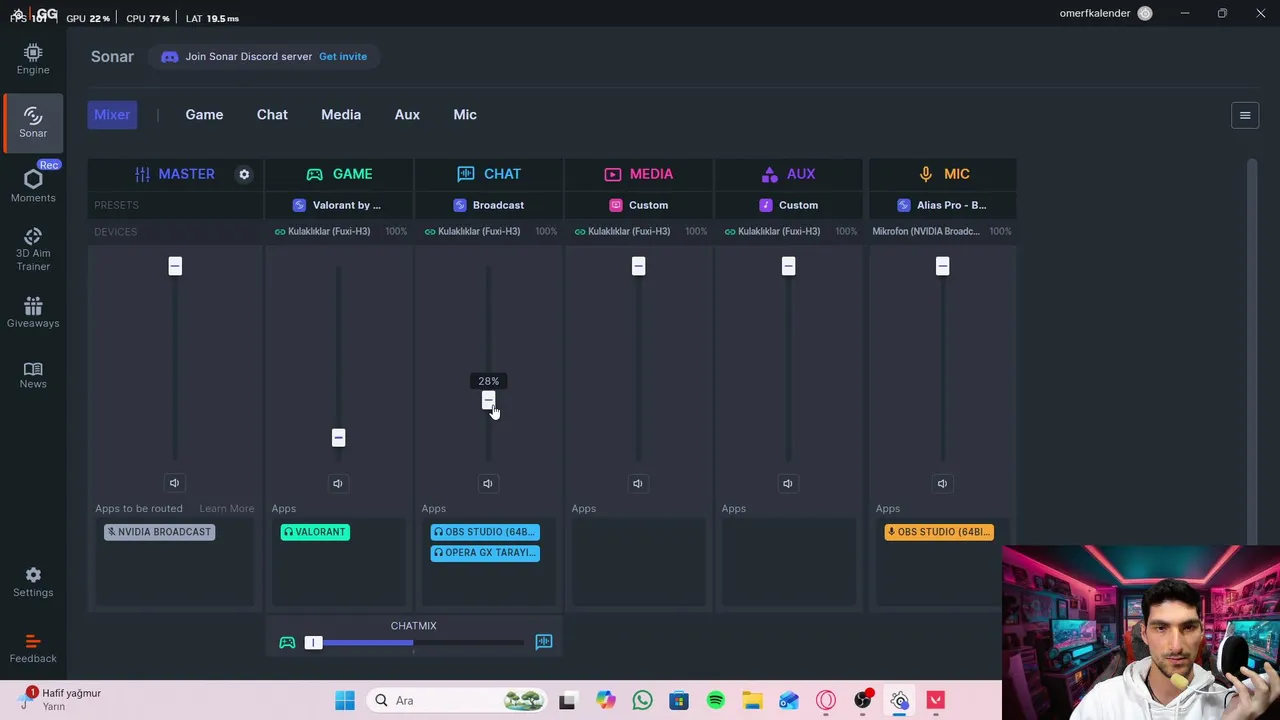Viewport: 1280px width, 720px height.
Task: Switch to the Media tab
Action: point(341,115)
